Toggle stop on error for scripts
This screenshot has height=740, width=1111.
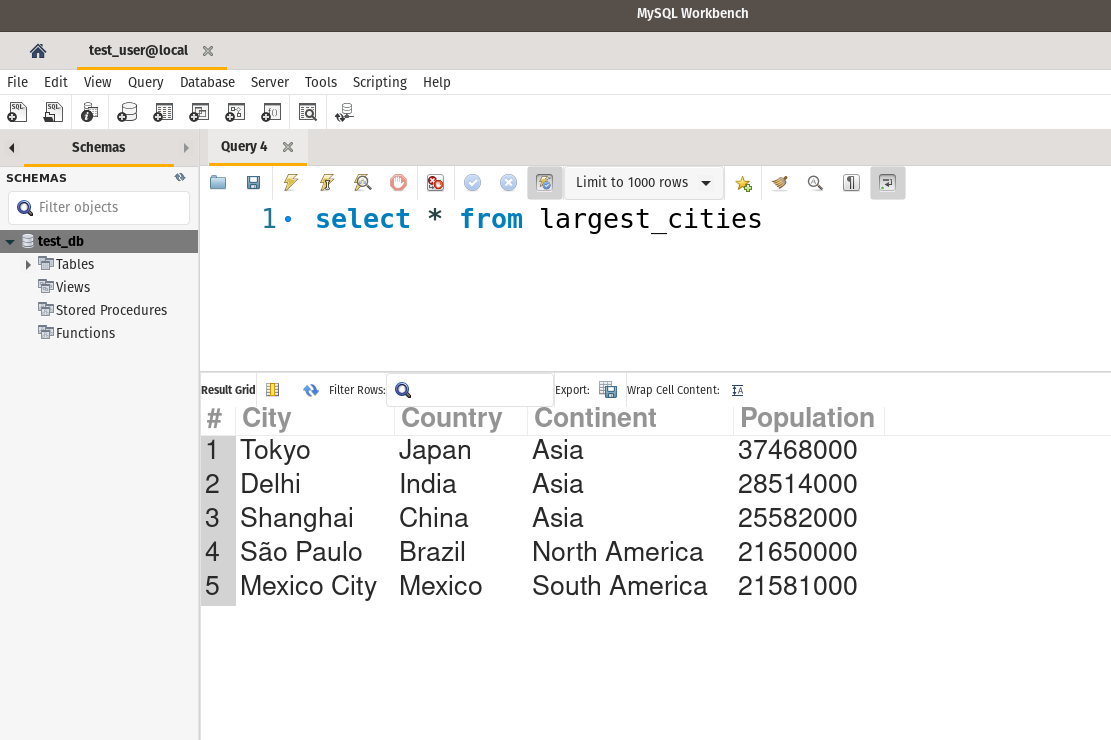click(434, 182)
